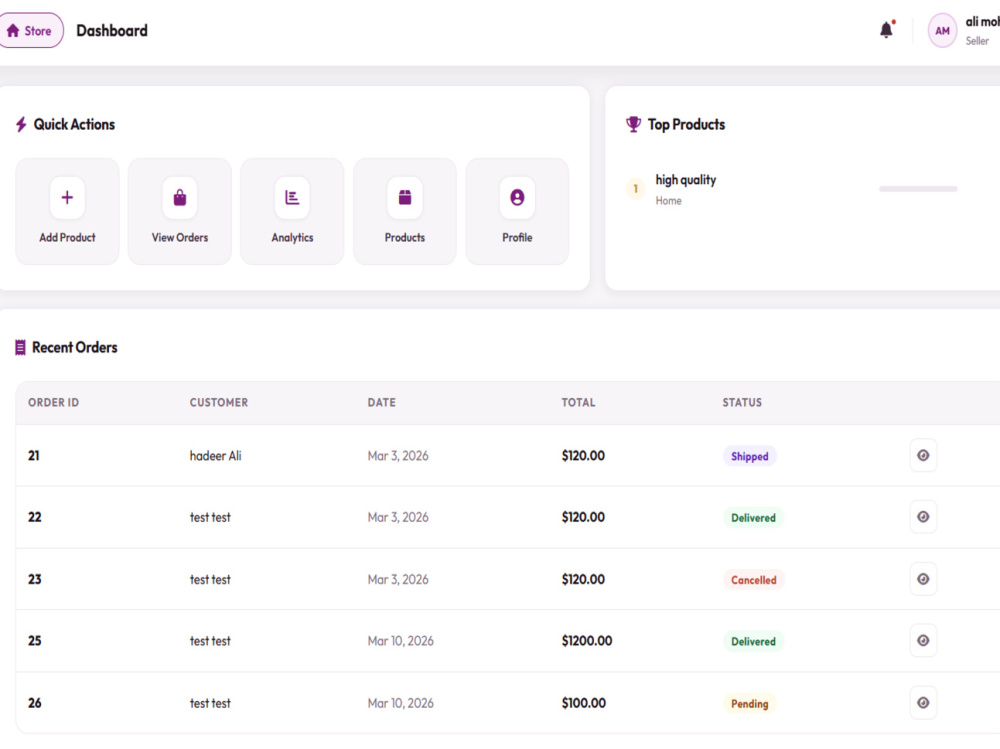Viewport: 1000px width, 749px height.
Task: View details of order 23
Action: 923,579
